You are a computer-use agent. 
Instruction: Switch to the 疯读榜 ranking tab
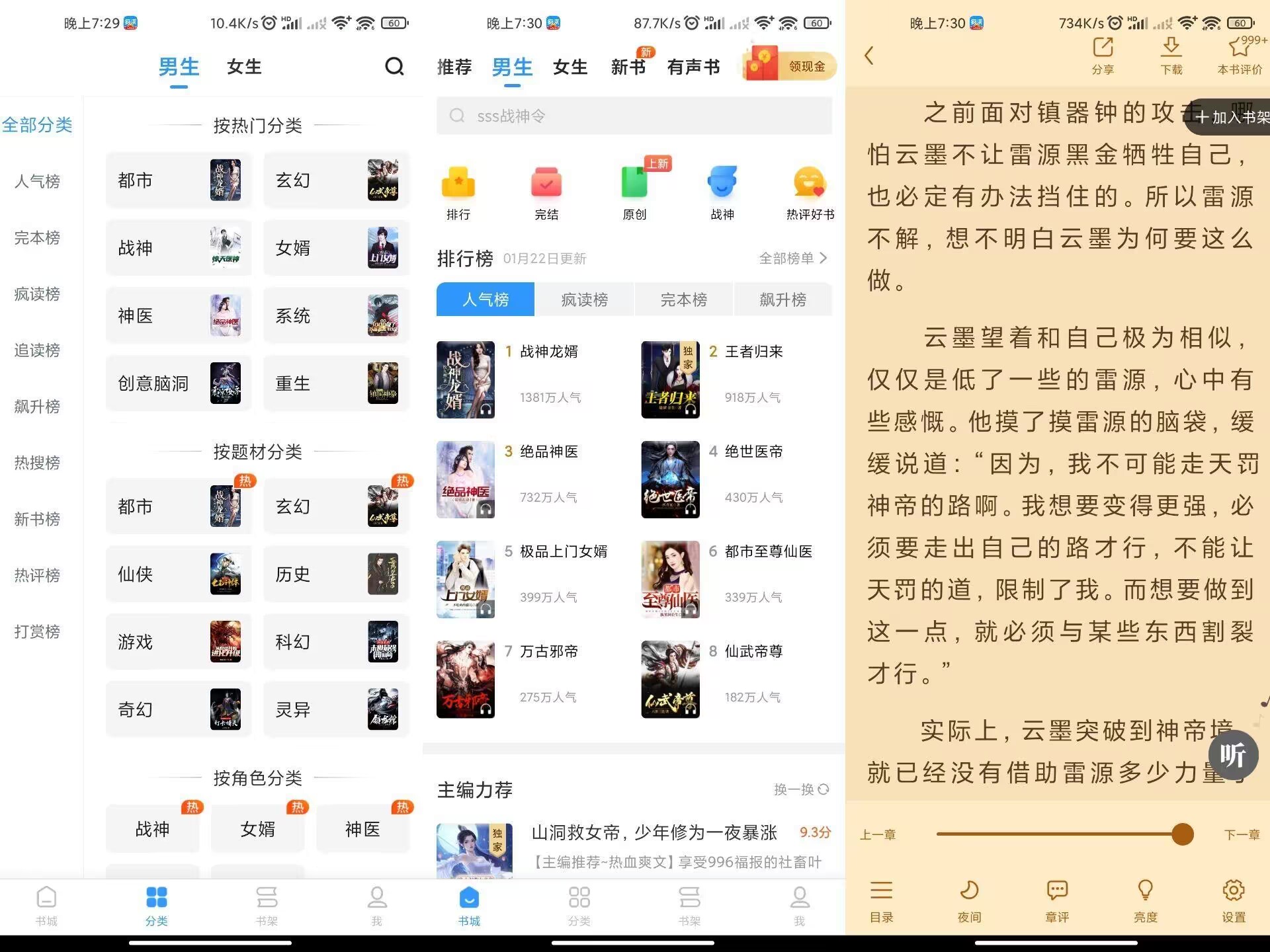(x=584, y=299)
